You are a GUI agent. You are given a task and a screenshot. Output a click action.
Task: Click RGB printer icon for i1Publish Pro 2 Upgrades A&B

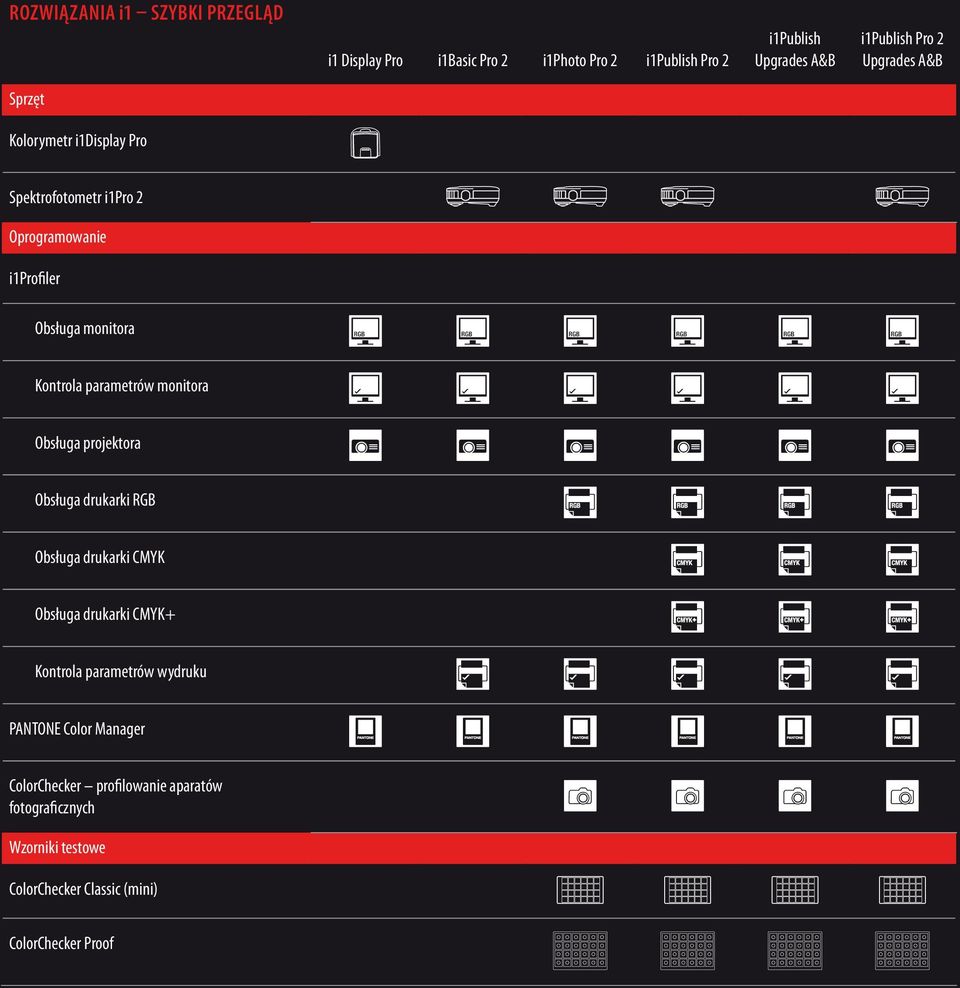[902, 502]
